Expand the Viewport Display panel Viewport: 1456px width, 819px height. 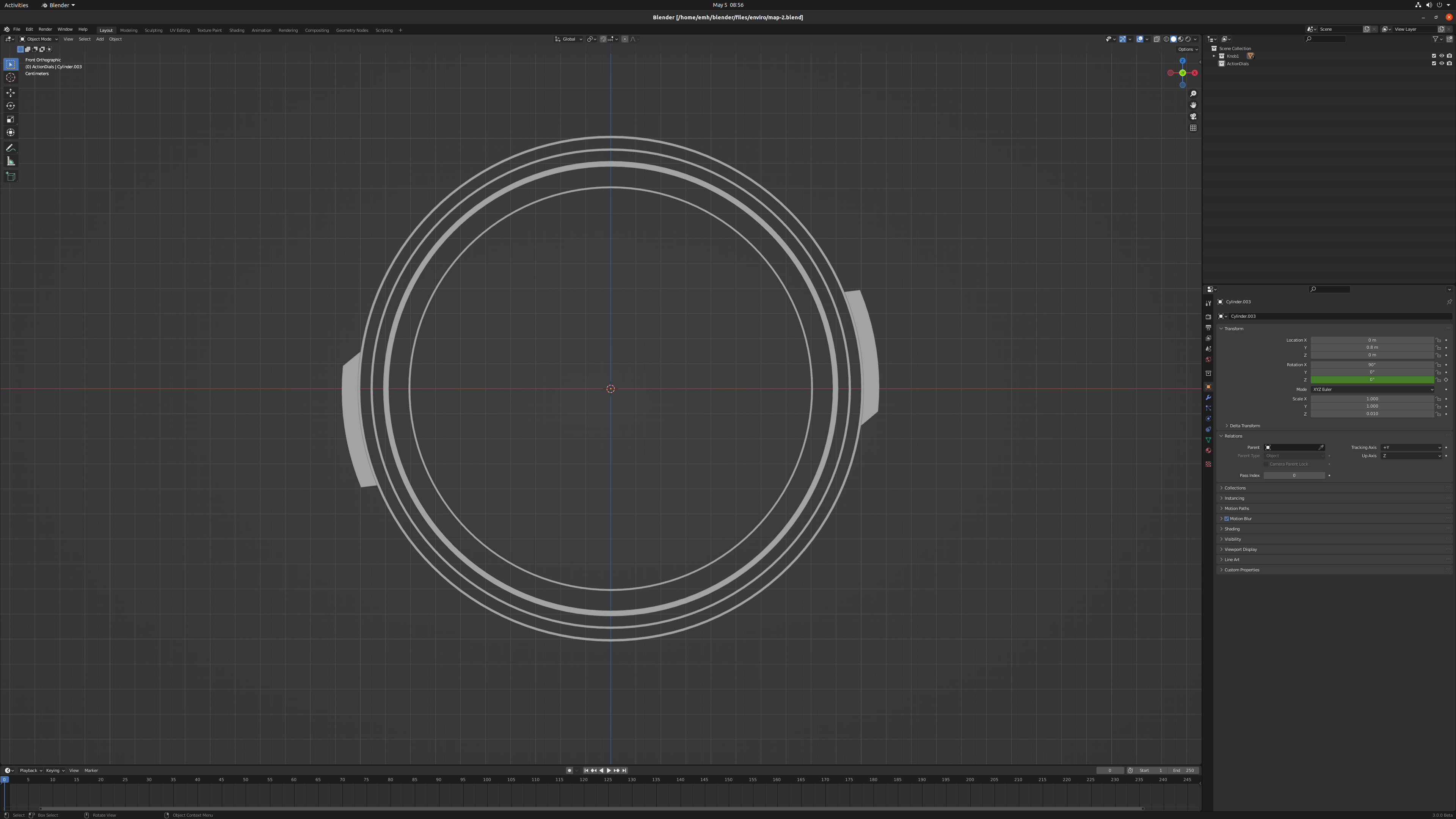point(1241,549)
